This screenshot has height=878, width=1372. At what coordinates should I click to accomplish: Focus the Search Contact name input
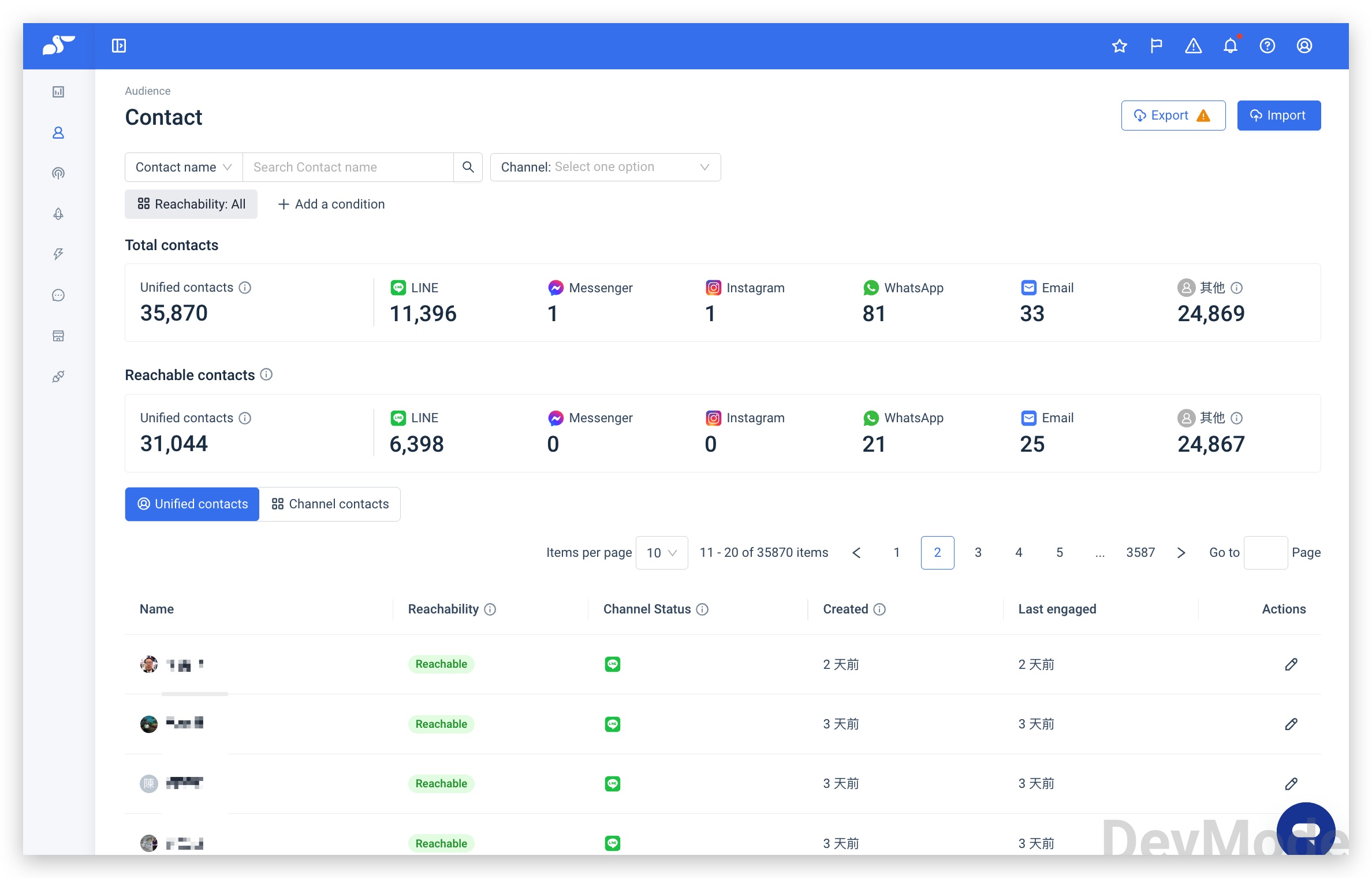[x=348, y=167]
